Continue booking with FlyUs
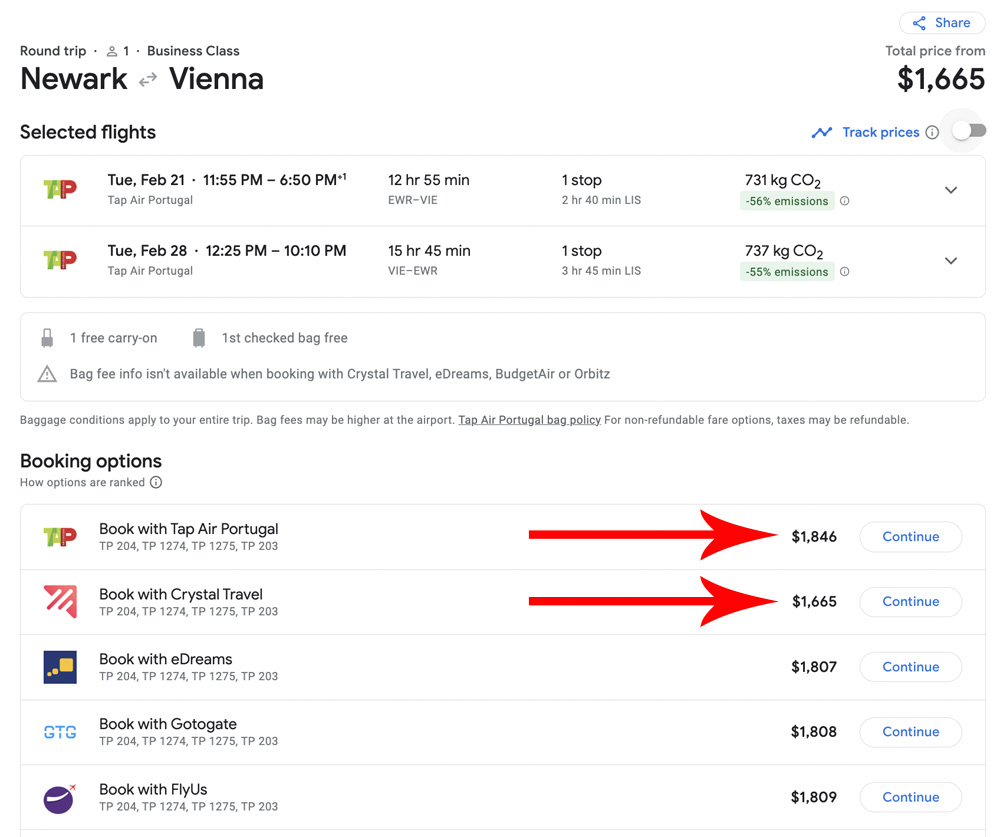The image size is (1000, 837). click(911, 797)
